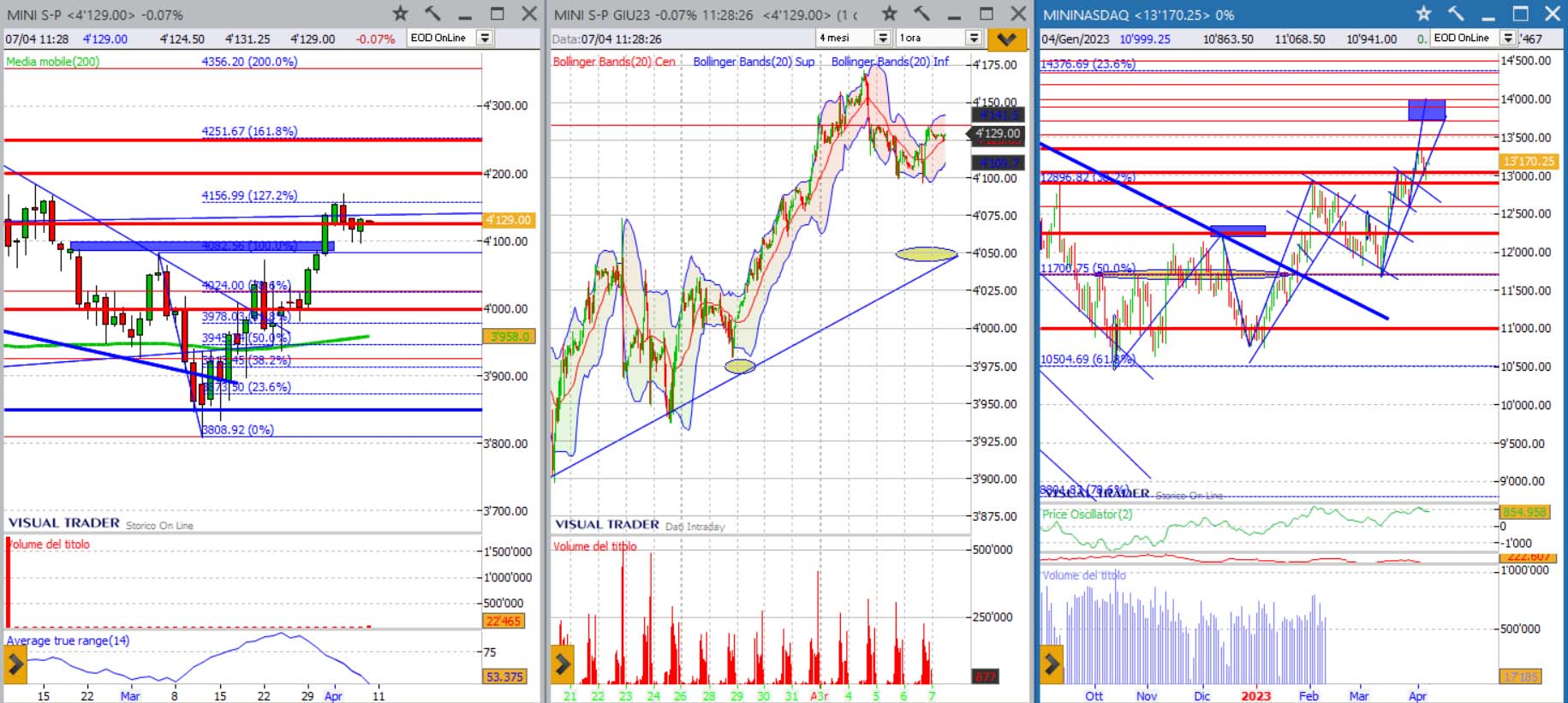Click dark 4'129.00 price tag in GIU23 chart
Image resolution: width=1568 pixels, height=703 pixels.
click(997, 134)
